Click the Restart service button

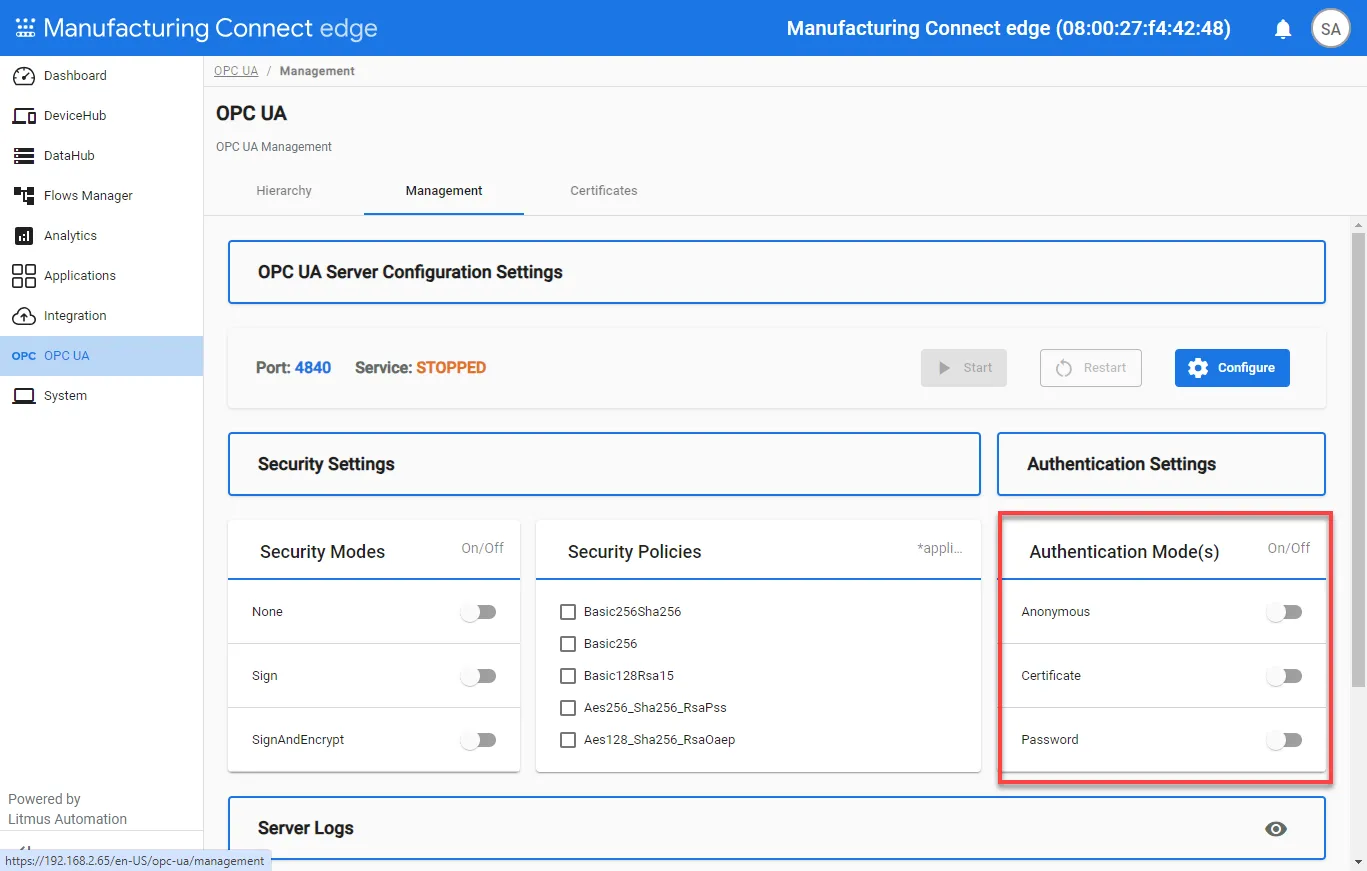coord(1091,368)
